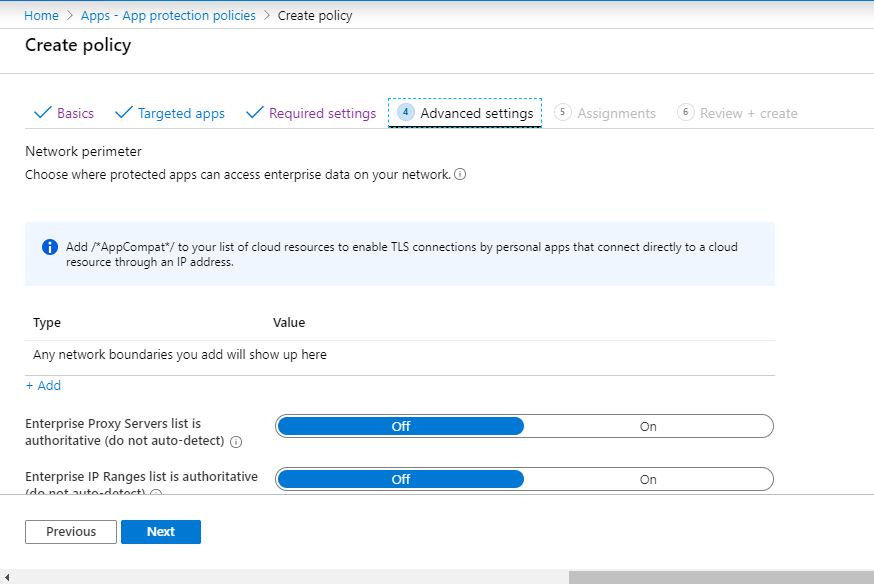Viewport: 874px width, 584px height.
Task: Click the numbered circle on Advanced settings step
Action: [406, 112]
